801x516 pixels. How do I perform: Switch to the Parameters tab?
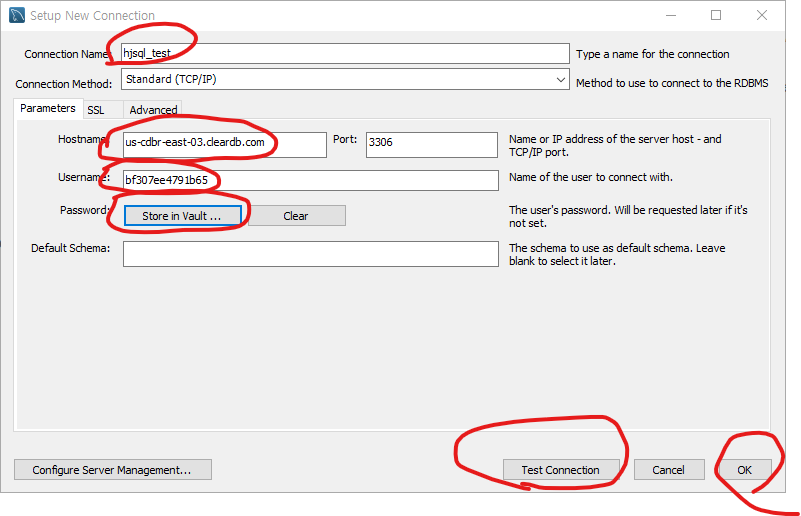(48, 108)
